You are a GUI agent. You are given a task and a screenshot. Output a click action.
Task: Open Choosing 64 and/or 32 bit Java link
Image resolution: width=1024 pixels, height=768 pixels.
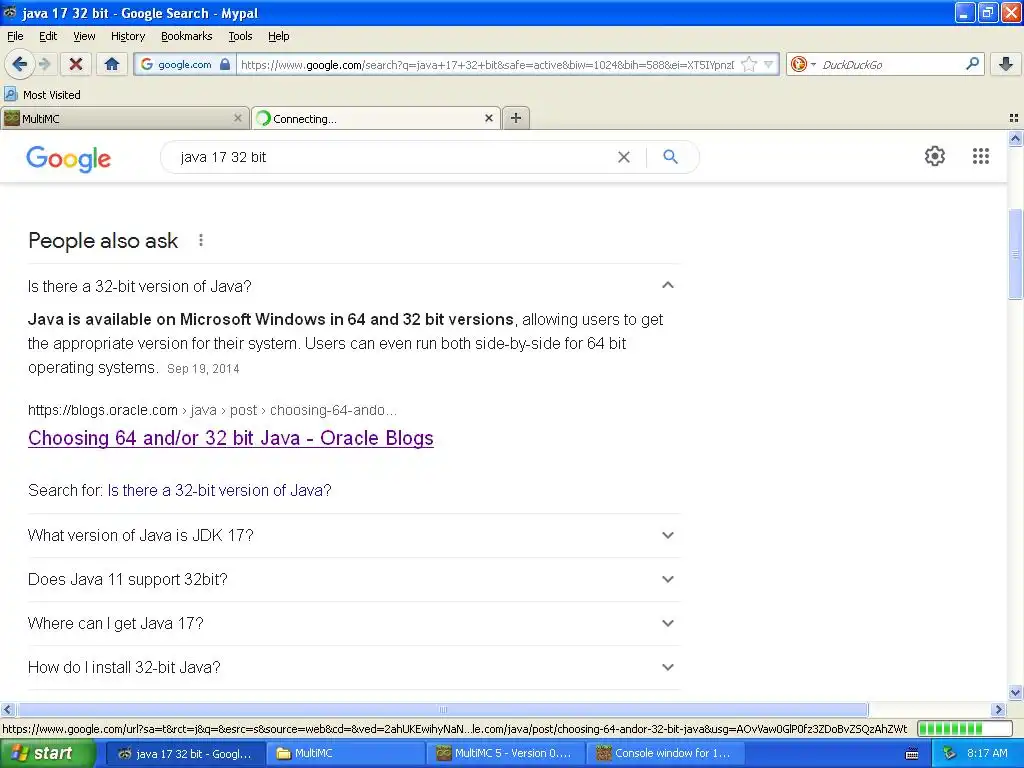click(x=231, y=438)
